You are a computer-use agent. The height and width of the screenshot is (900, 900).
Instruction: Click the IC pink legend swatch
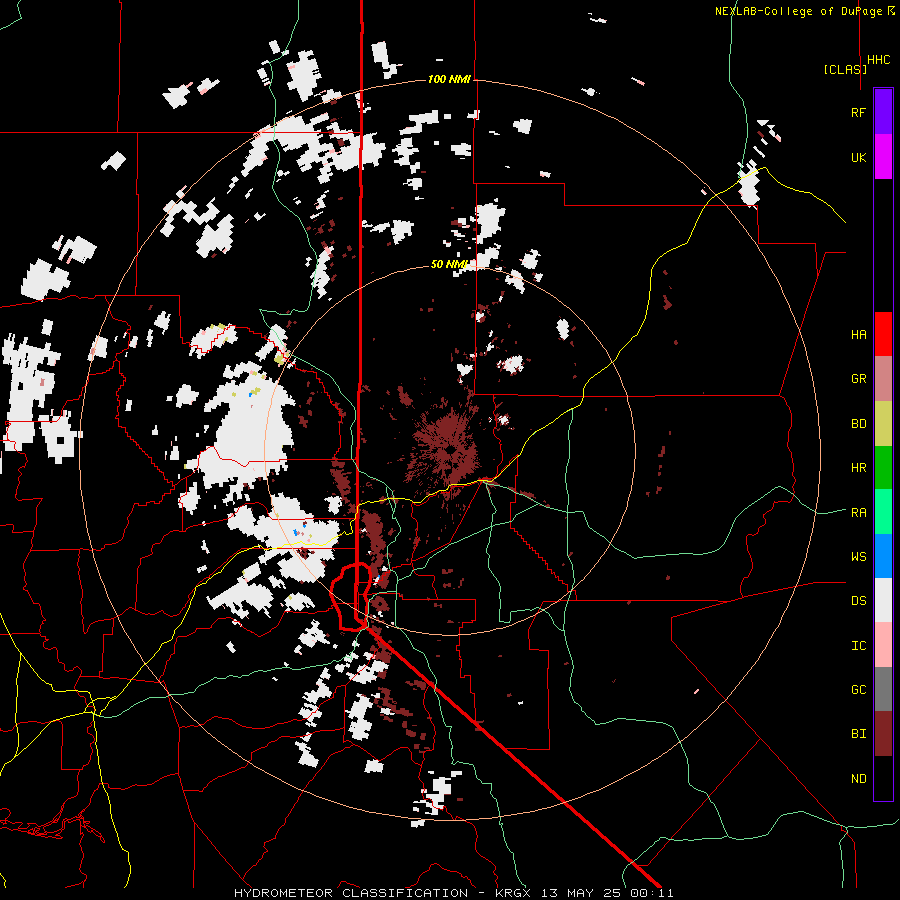(883, 645)
